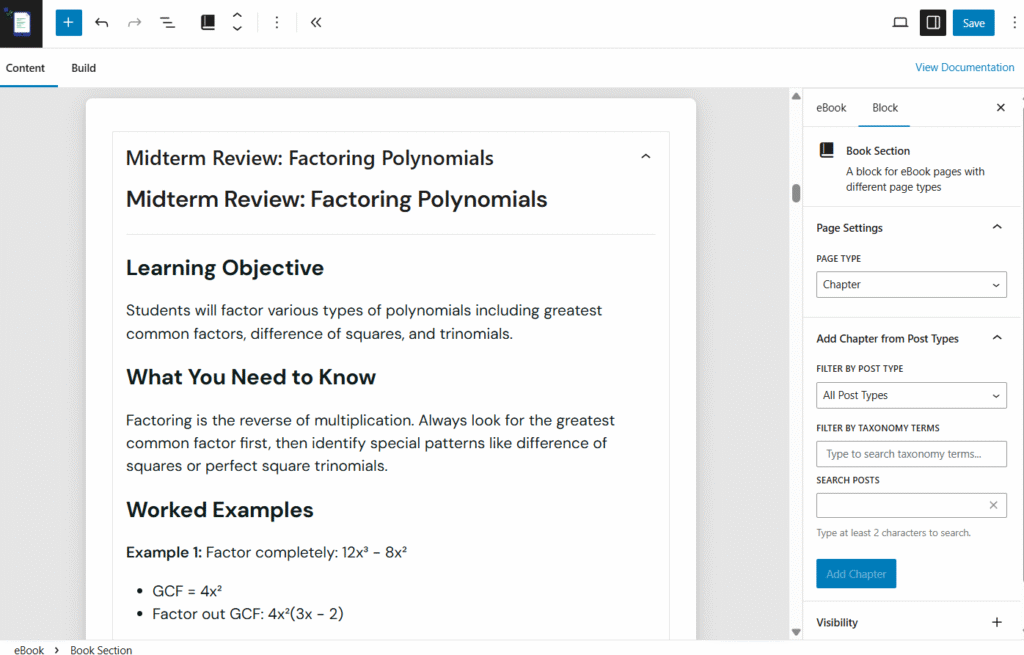Screen dimensions: 1024x655
Task: Collapse the Midterm Review chapter section
Action: click(645, 157)
